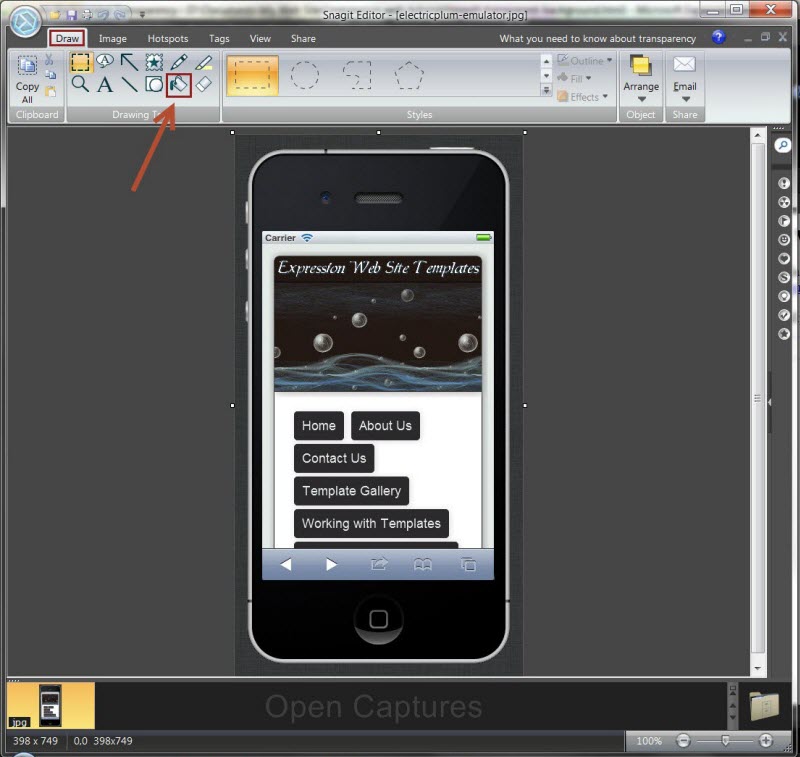This screenshot has width=800, height=757.
Task: Switch to the Image tab
Action: click(x=113, y=38)
